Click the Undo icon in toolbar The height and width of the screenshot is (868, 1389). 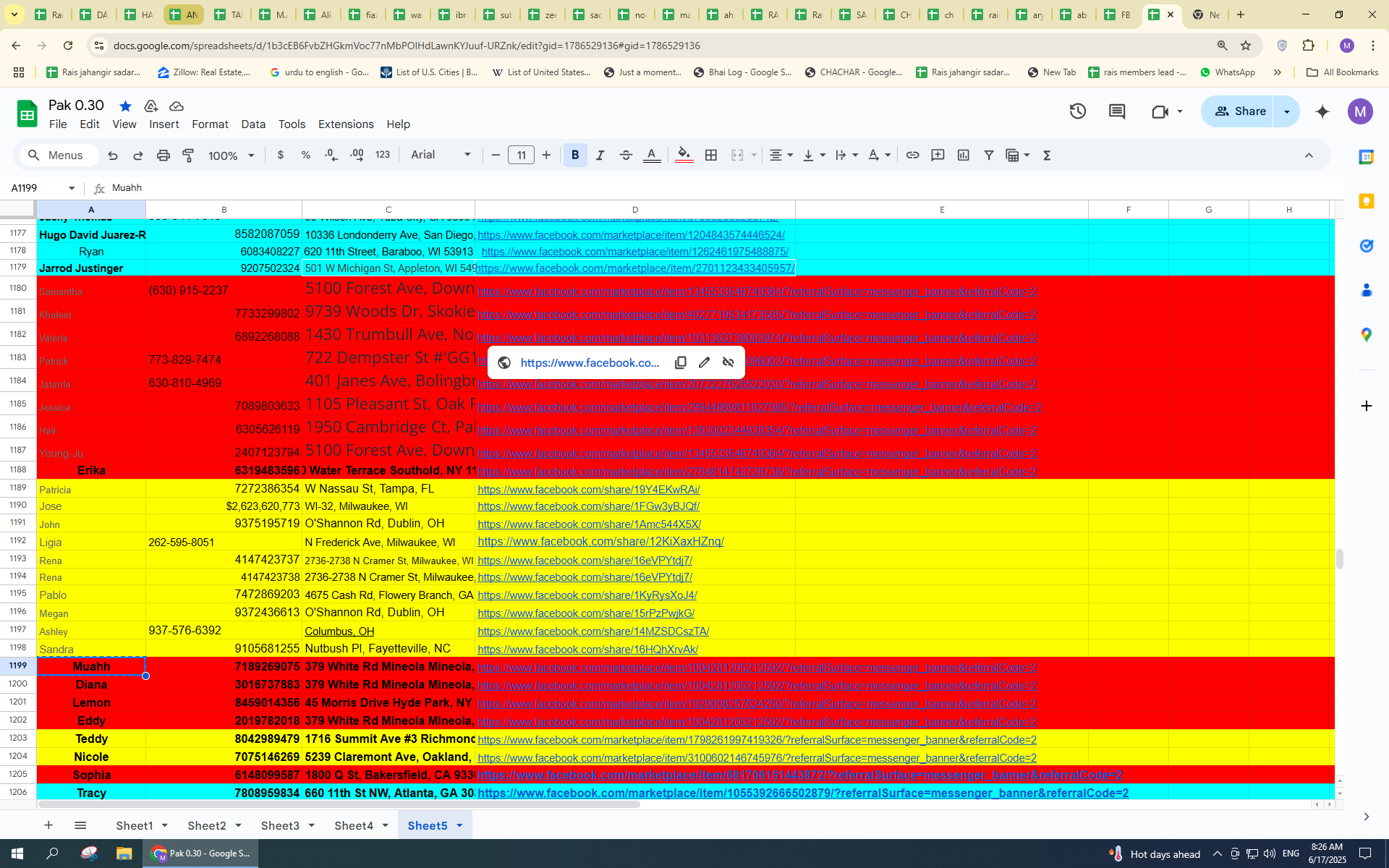pos(113,156)
